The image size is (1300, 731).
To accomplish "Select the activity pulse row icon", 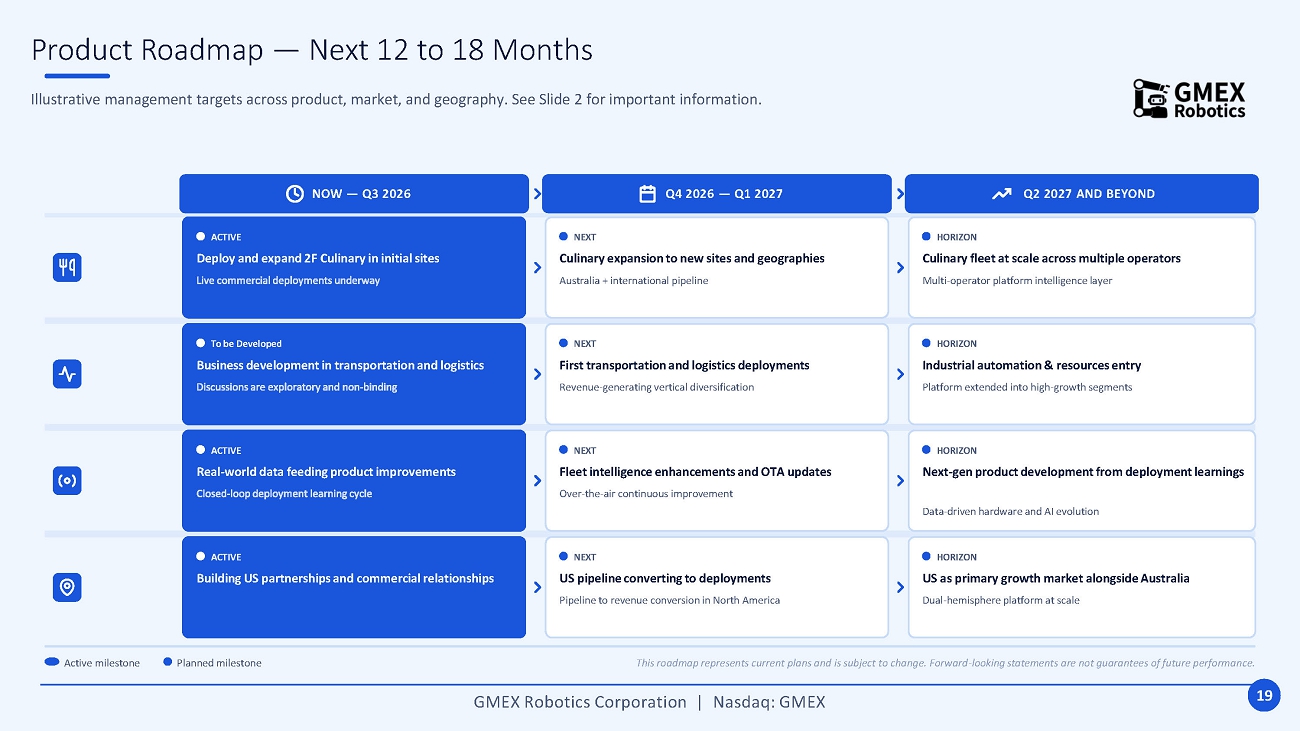I will coord(67,374).
